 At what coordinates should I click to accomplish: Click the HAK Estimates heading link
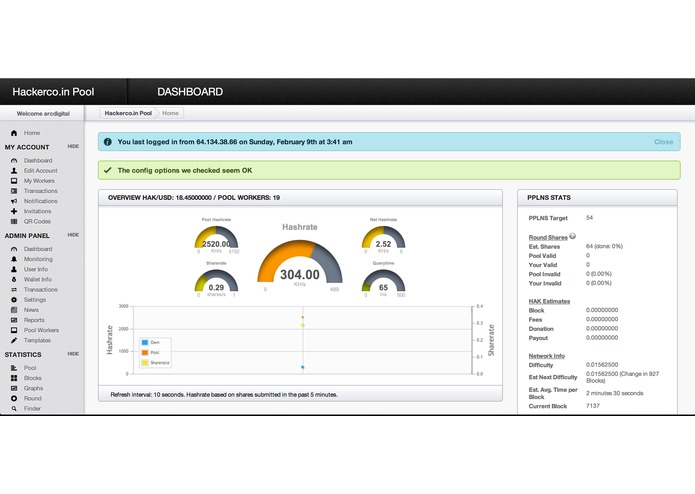tap(549, 301)
